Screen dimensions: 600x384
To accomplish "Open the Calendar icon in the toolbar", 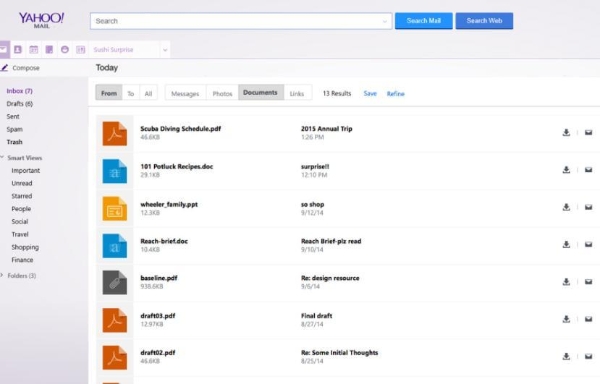I will [x=34, y=49].
